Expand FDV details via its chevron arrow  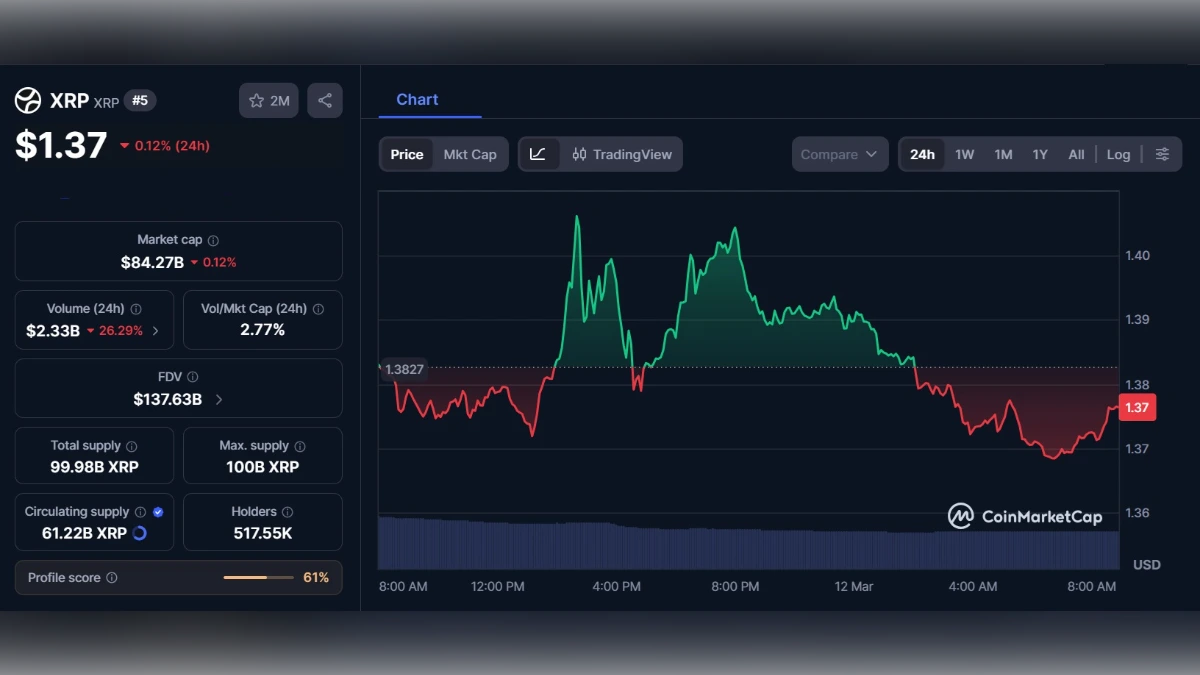pyautogui.click(x=218, y=398)
